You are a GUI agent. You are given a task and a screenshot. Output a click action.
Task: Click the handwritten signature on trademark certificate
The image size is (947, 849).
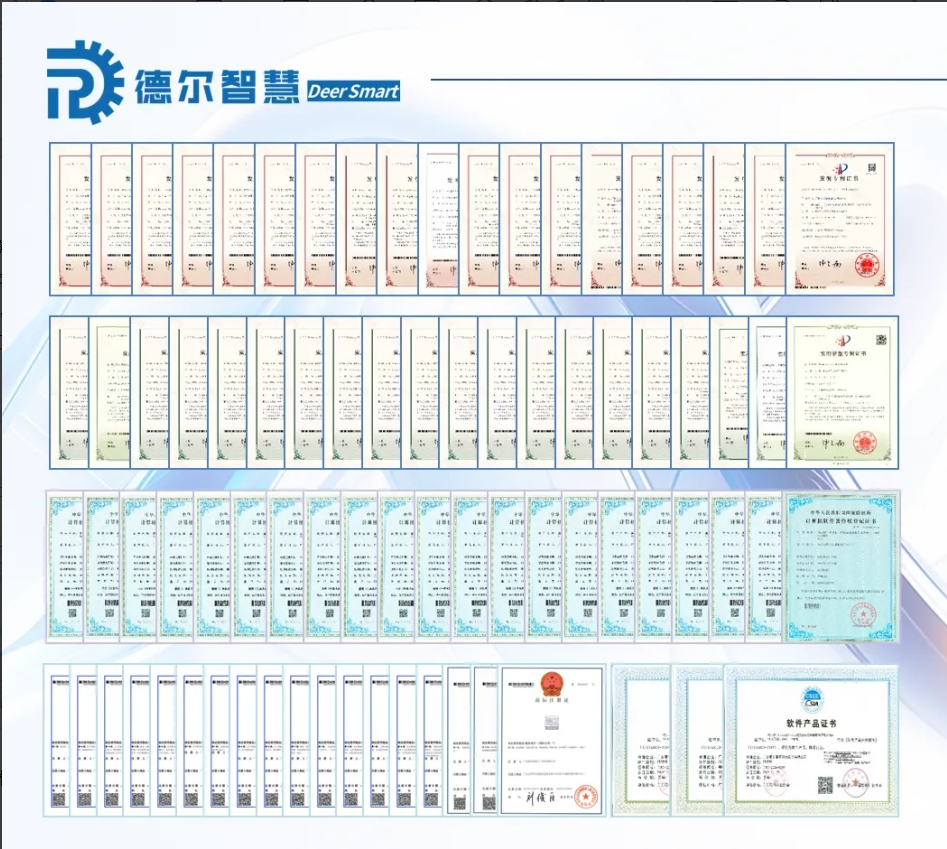tap(540, 798)
